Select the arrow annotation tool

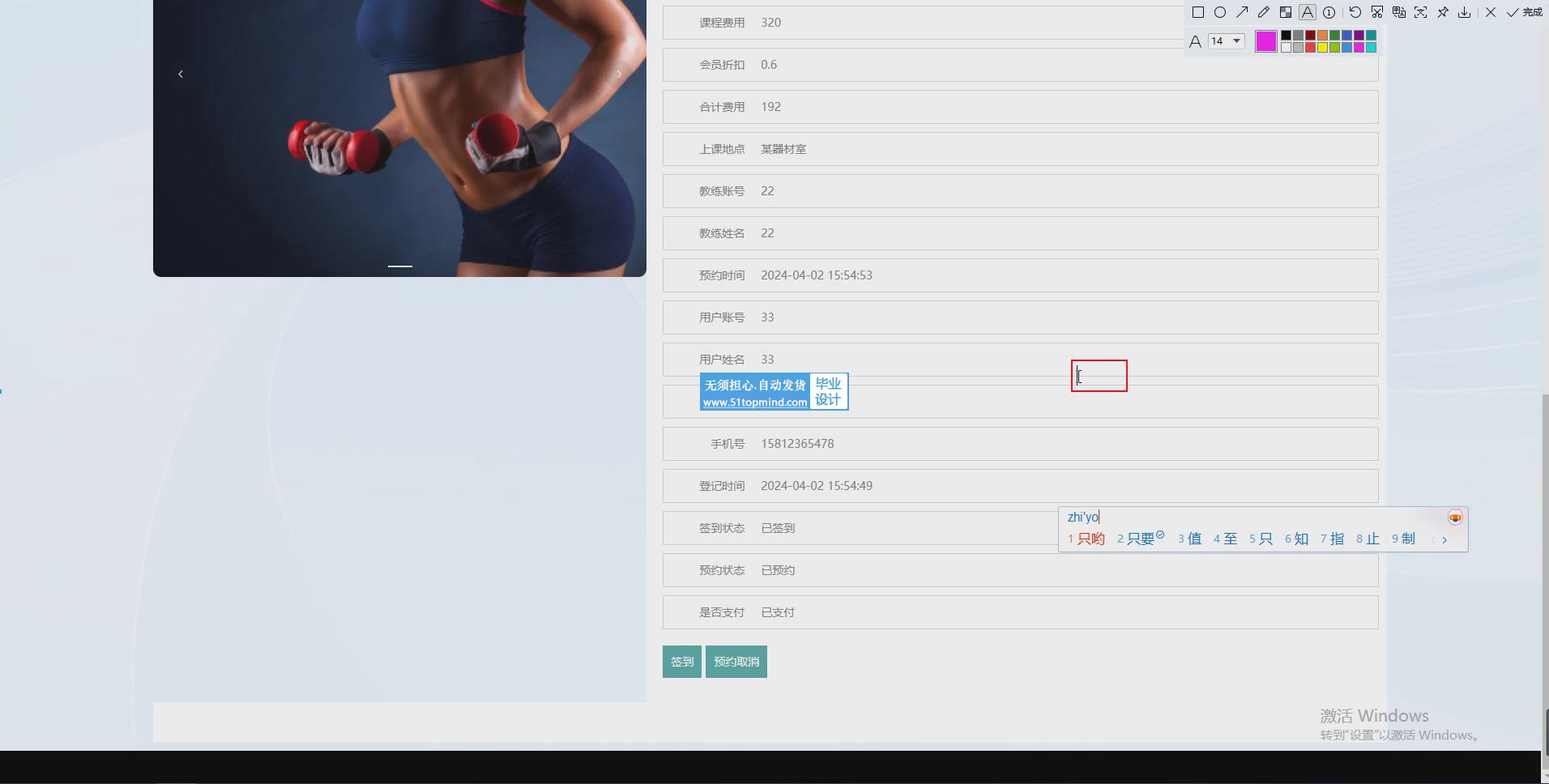pos(1242,12)
